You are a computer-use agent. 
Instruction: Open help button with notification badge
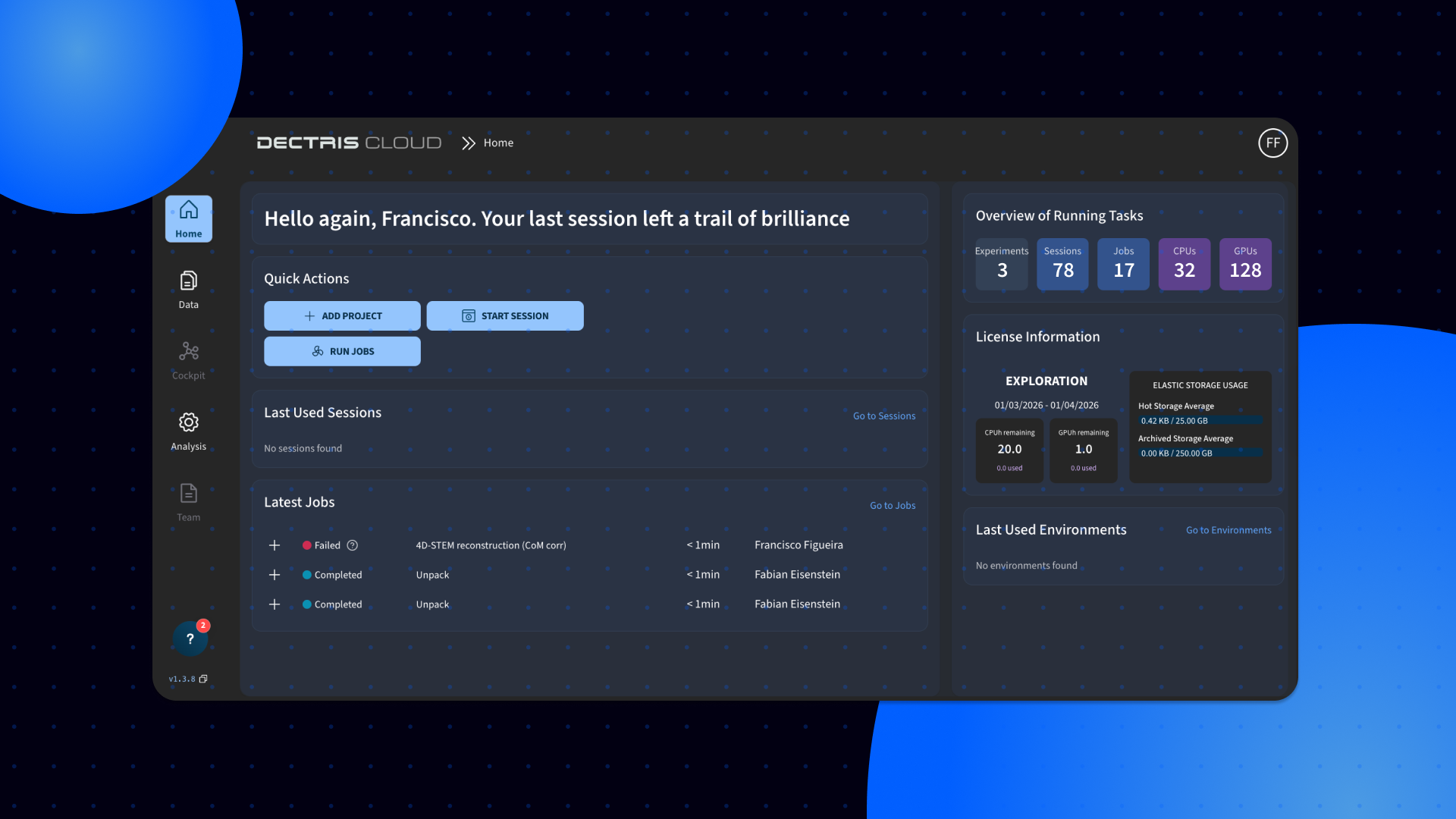click(190, 639)
